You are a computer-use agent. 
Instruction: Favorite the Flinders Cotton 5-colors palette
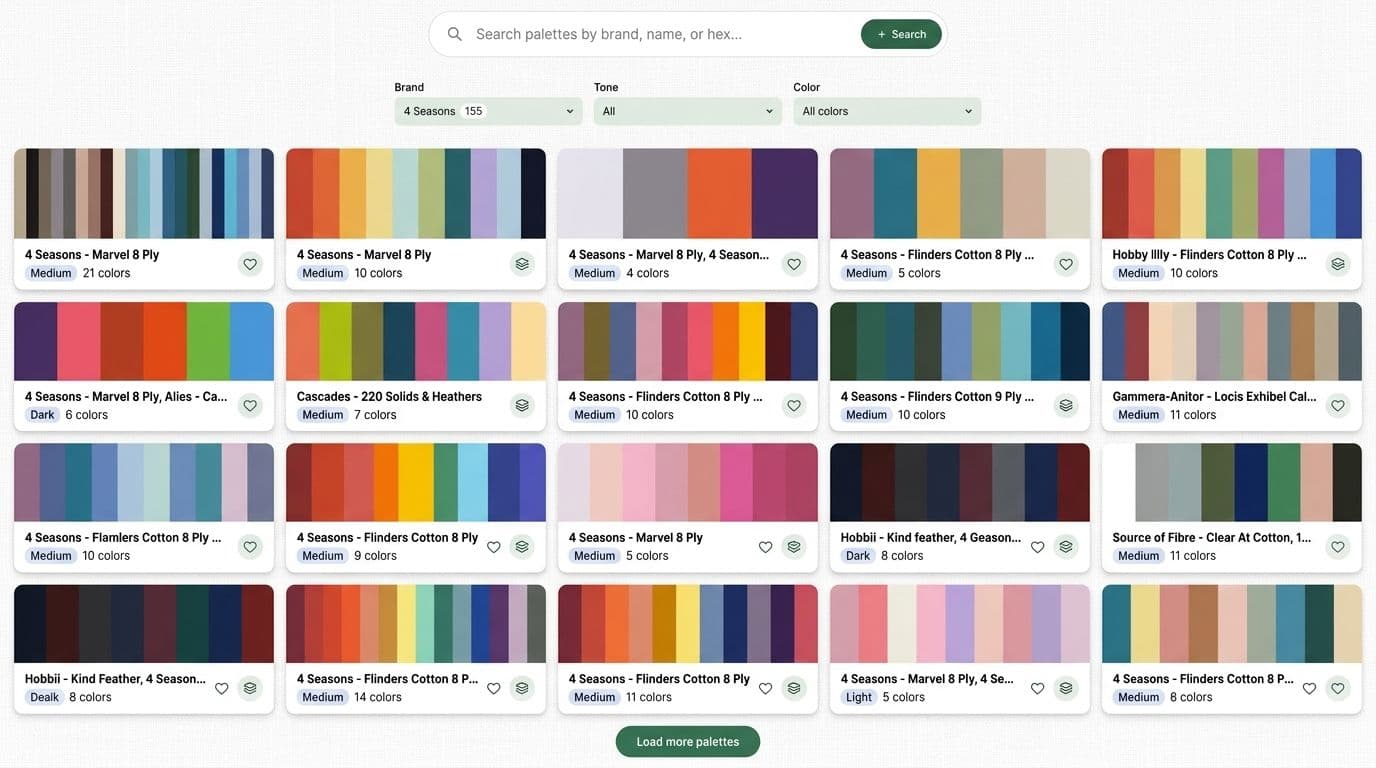click(x=1066, y=264)
